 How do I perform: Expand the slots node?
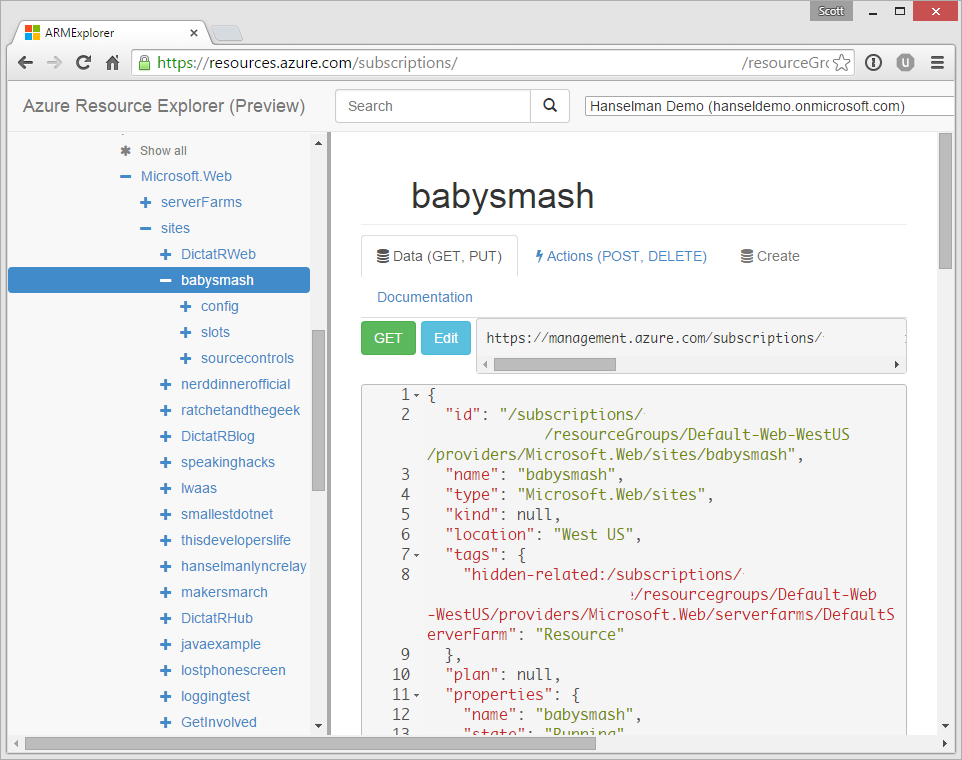coord(186,332)
